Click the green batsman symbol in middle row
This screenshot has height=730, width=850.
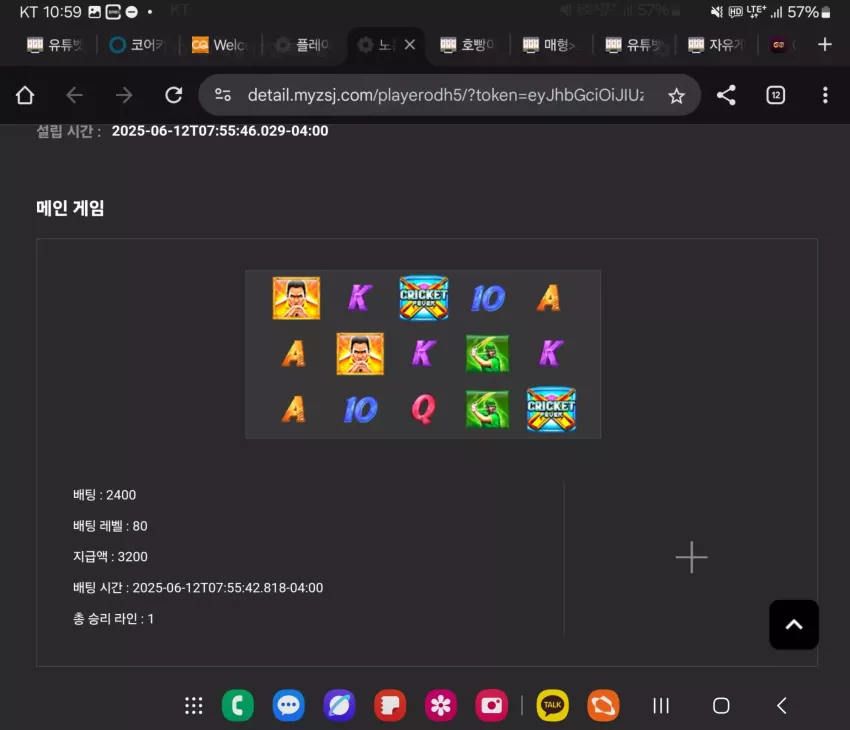point(487,353)
